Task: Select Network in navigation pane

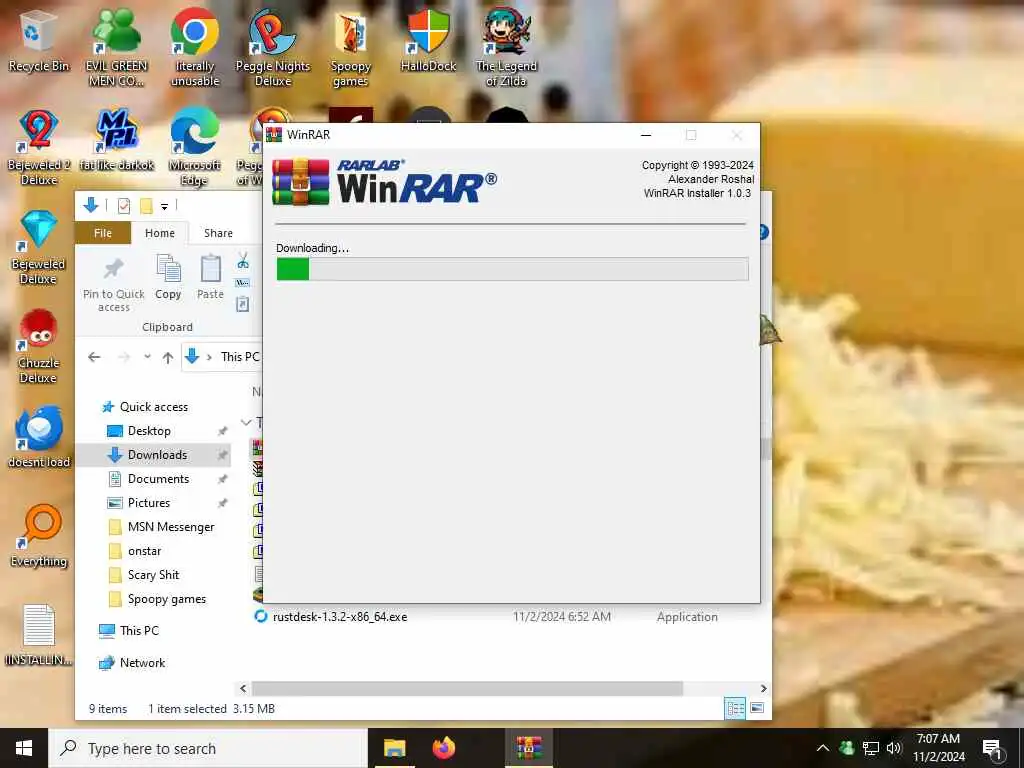Action: tap(142, 663)
